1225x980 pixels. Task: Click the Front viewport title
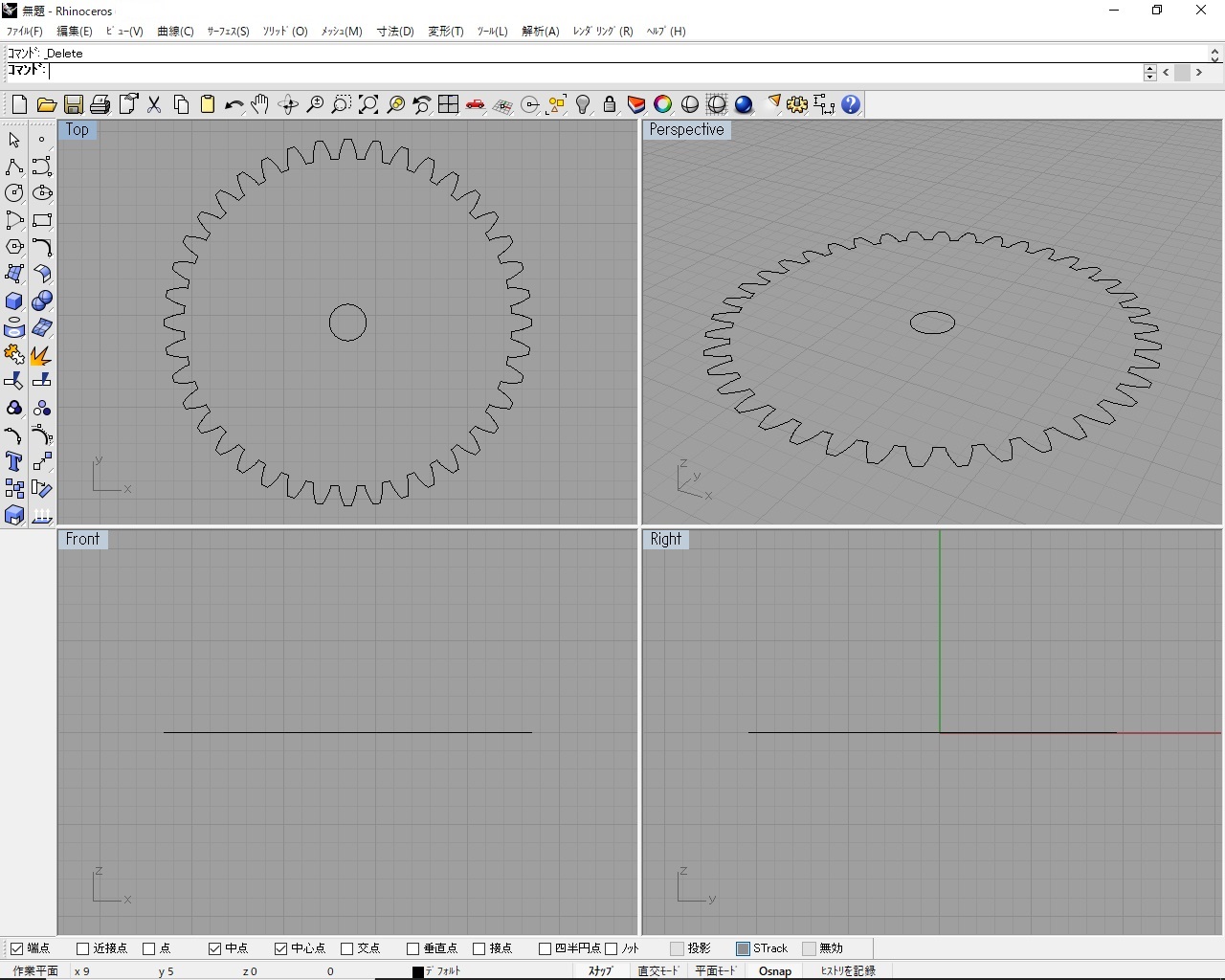(x=82, y=539)
